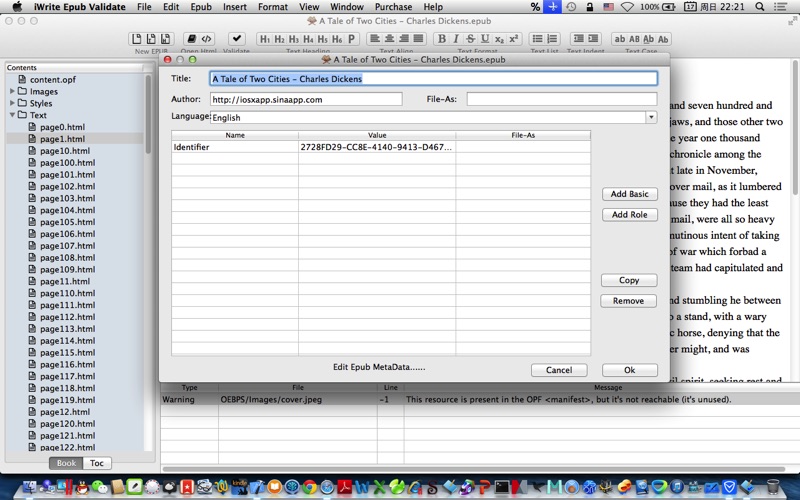Switch to the Book tab
This screenshot has height=500, width=800.
[66, 463]
